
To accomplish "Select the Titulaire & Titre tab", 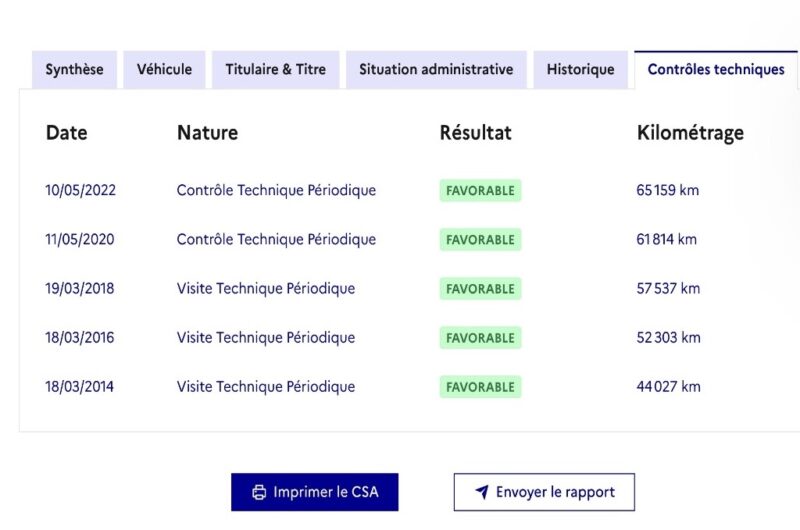I will [x=275, y=70].
